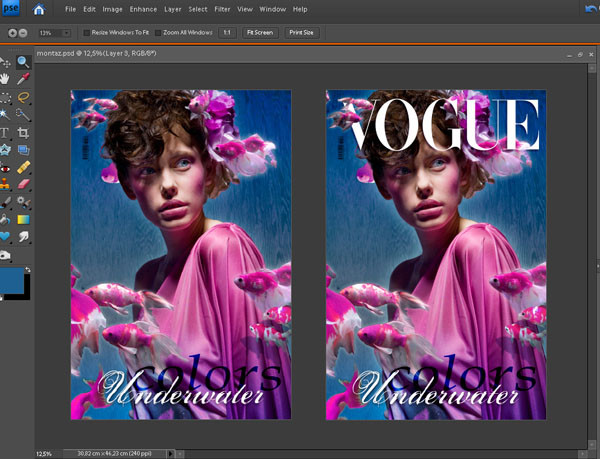Click the right cover image with VOGUE title
This screenshot has height=459, width=600.
point(436,255)
